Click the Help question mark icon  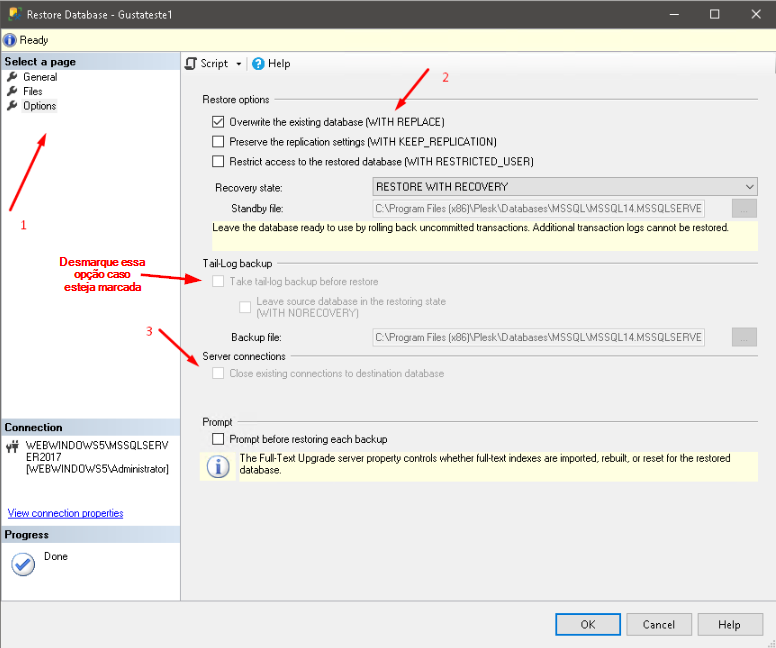pos(258,63)
